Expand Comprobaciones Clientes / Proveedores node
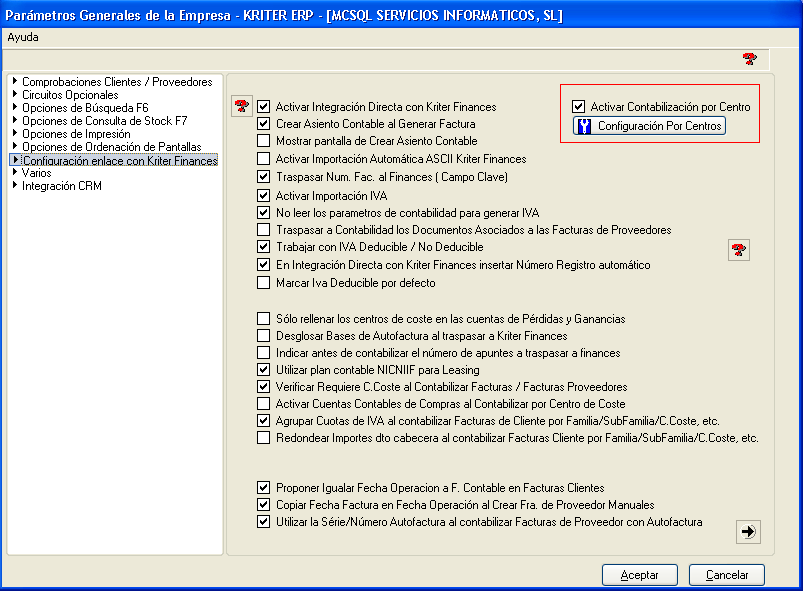The image size is (803, 592). coord(15,81)
